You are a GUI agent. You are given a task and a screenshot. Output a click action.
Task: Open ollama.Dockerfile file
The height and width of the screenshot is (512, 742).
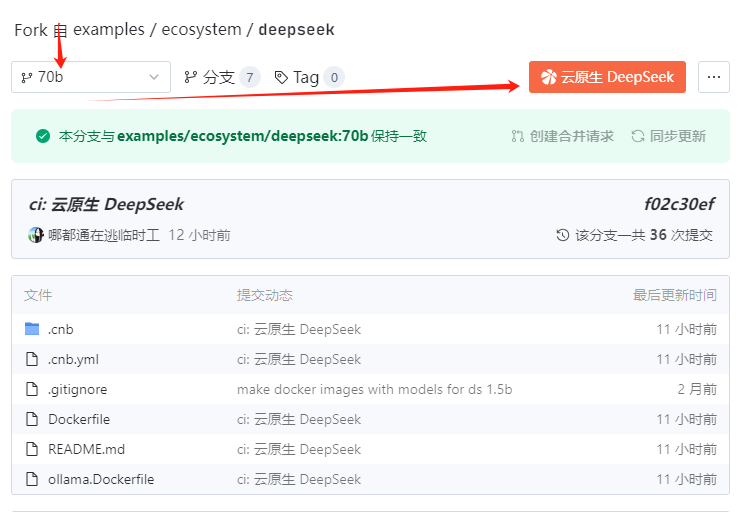point(101,479)
